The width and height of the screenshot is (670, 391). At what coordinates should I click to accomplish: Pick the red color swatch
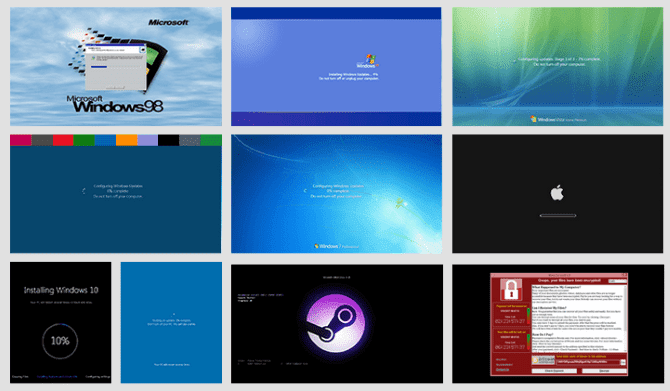point(63,140)
